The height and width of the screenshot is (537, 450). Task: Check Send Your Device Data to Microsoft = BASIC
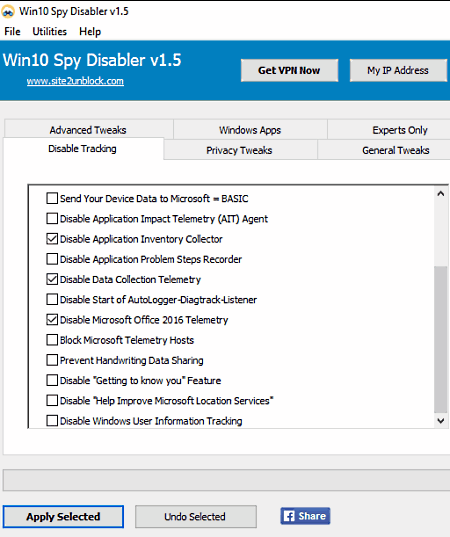(x=52, y=198)
